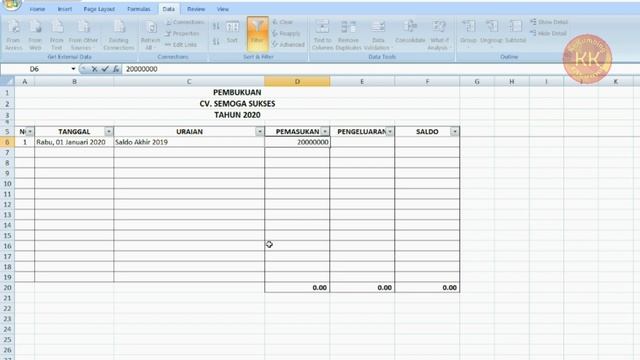640x360 pixels.
Task: Click the Name Box showing D6
Action: point(35,69)
